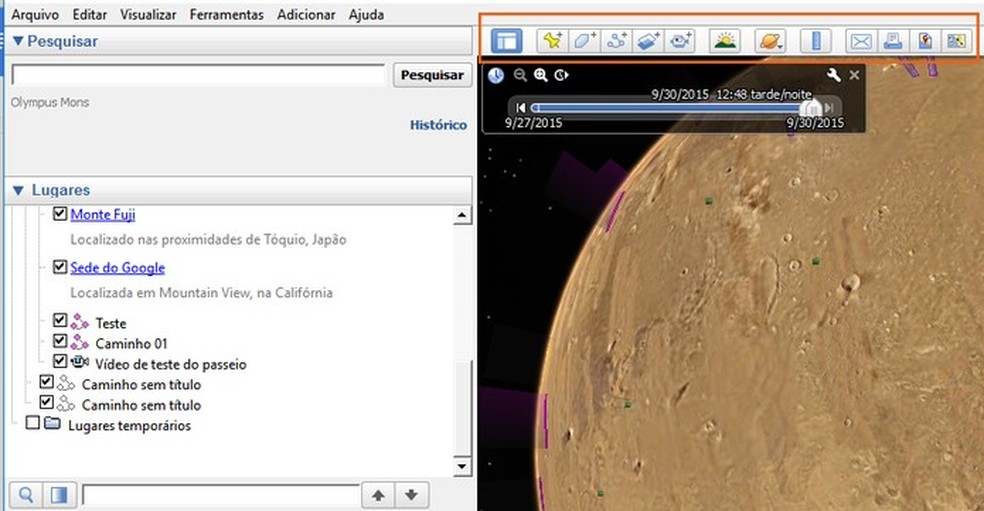Image resolution: width=984 pixels, height=511 pixels.
Task: Step time slider forward to end
Action: pos(830,108)
